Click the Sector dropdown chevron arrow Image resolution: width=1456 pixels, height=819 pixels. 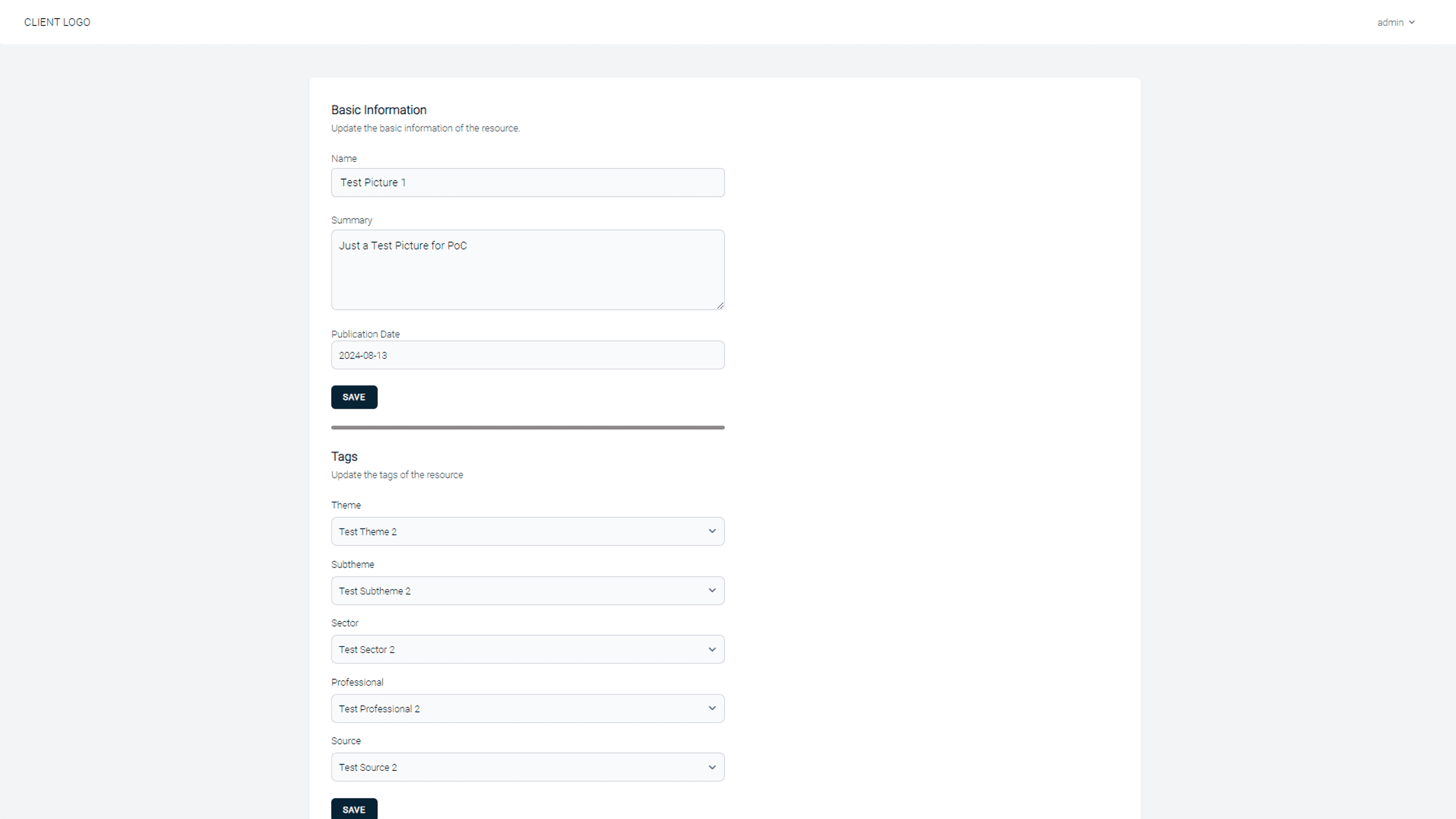[711, 649]
